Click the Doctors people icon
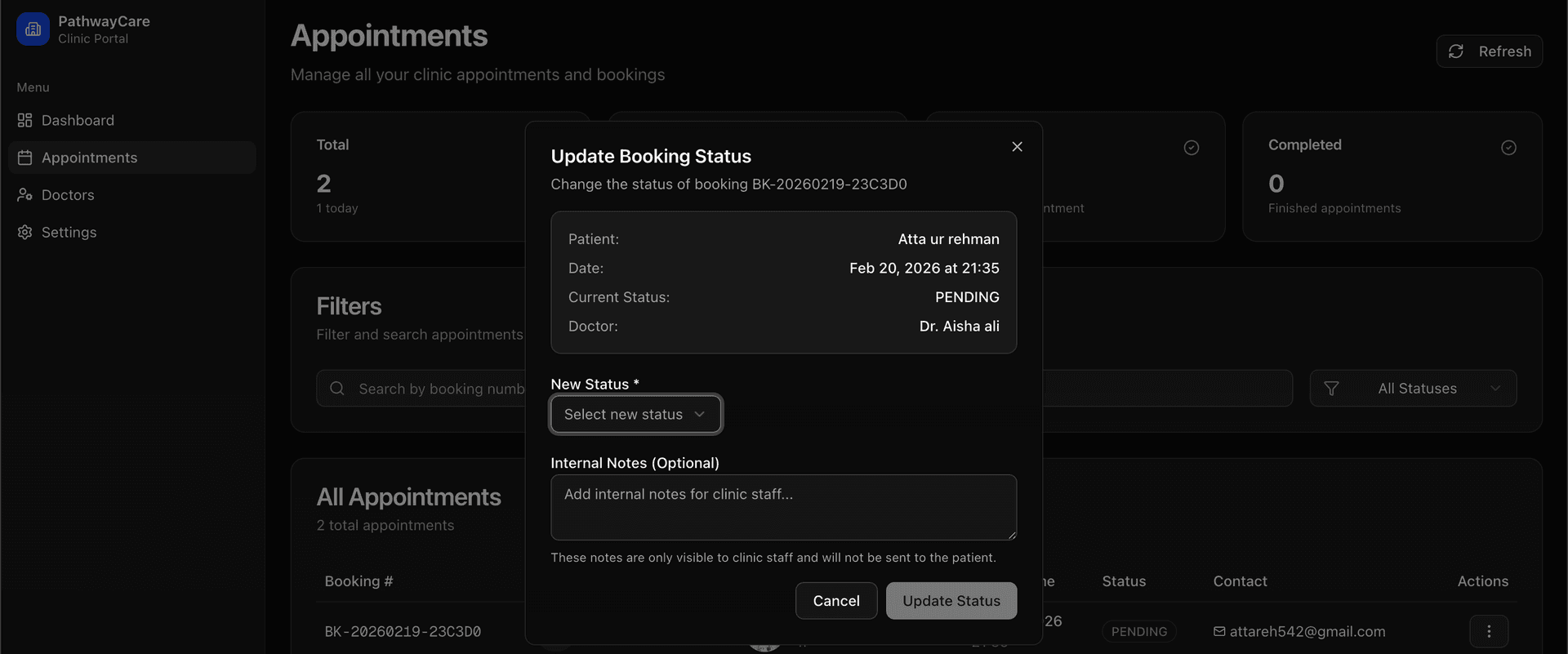The image size is (1568, 654). coord(24,195)
